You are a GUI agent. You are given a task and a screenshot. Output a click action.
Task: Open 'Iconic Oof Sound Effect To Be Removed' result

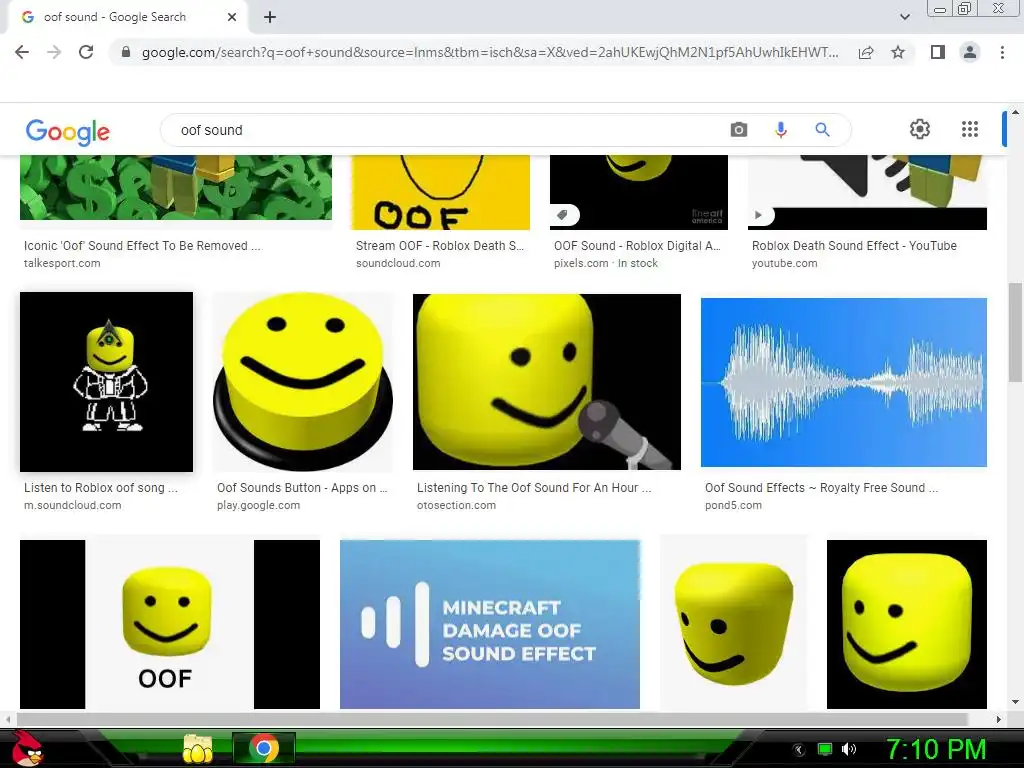[142, 246]
